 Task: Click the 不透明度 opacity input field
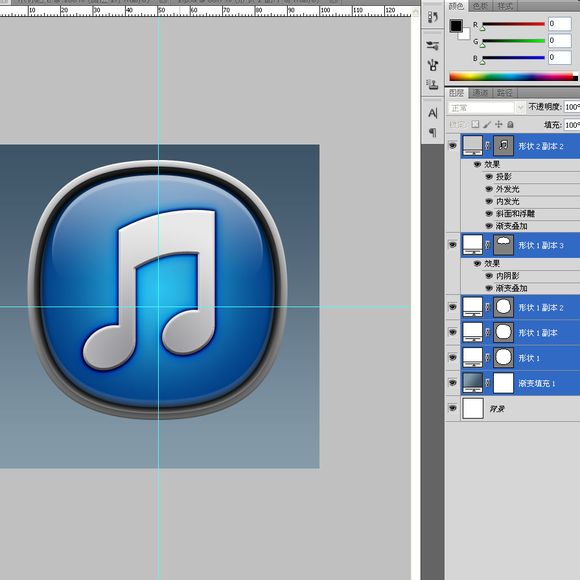tap(572, 107)
